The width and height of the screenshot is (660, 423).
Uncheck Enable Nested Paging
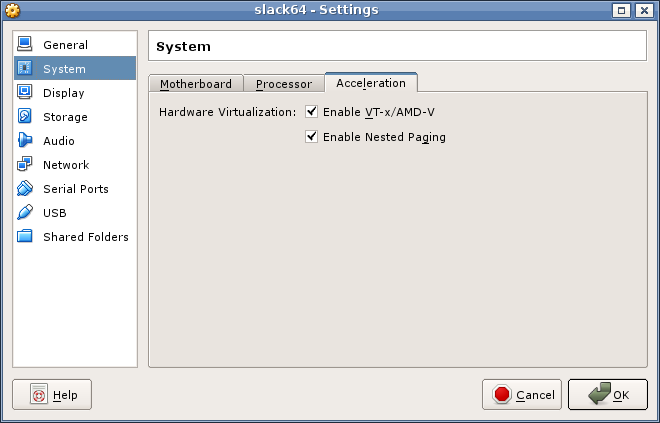pos(312,137)
